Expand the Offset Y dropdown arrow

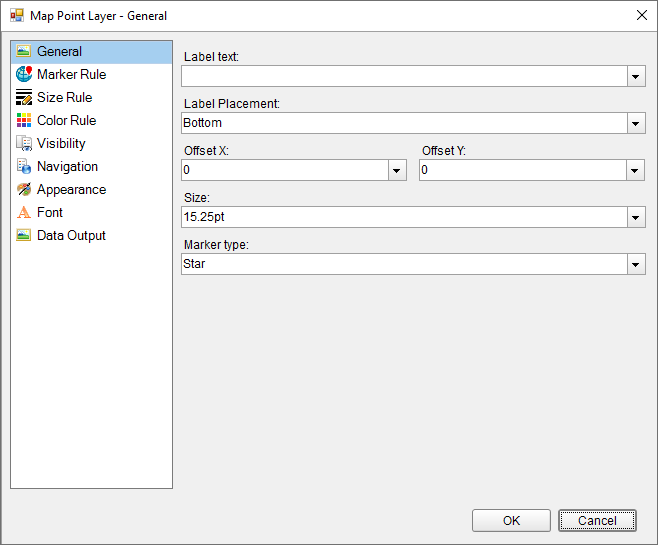pos(635,170)
